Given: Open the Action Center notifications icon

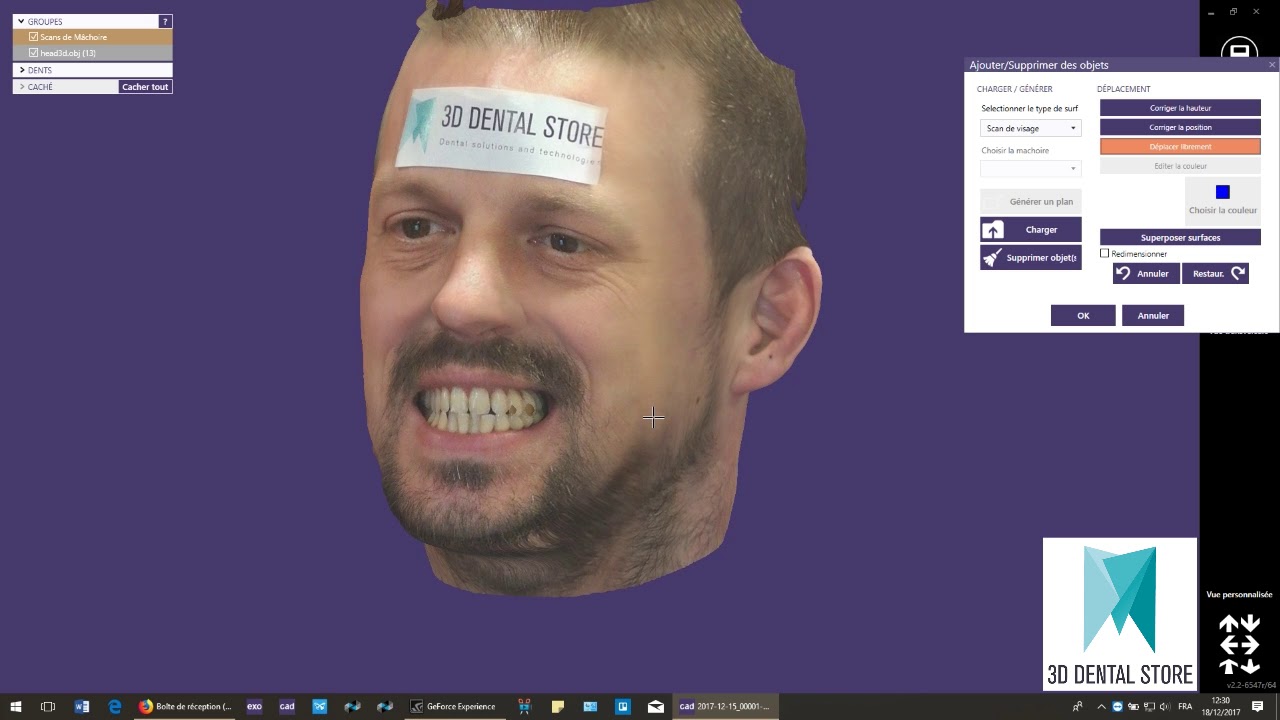Looking at the screenshot, I should point(1258,706).
